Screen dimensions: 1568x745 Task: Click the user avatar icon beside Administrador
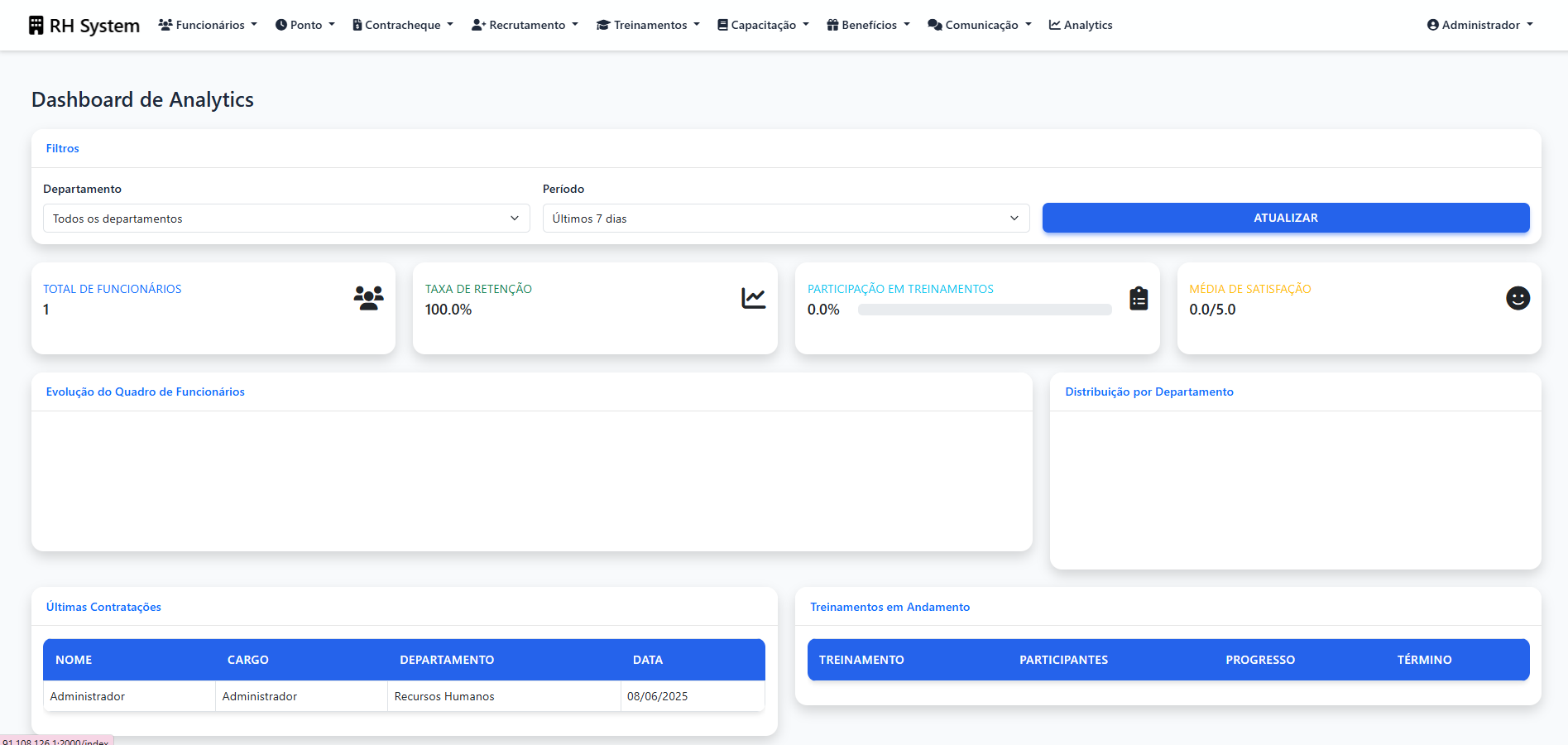[1432, 25]
